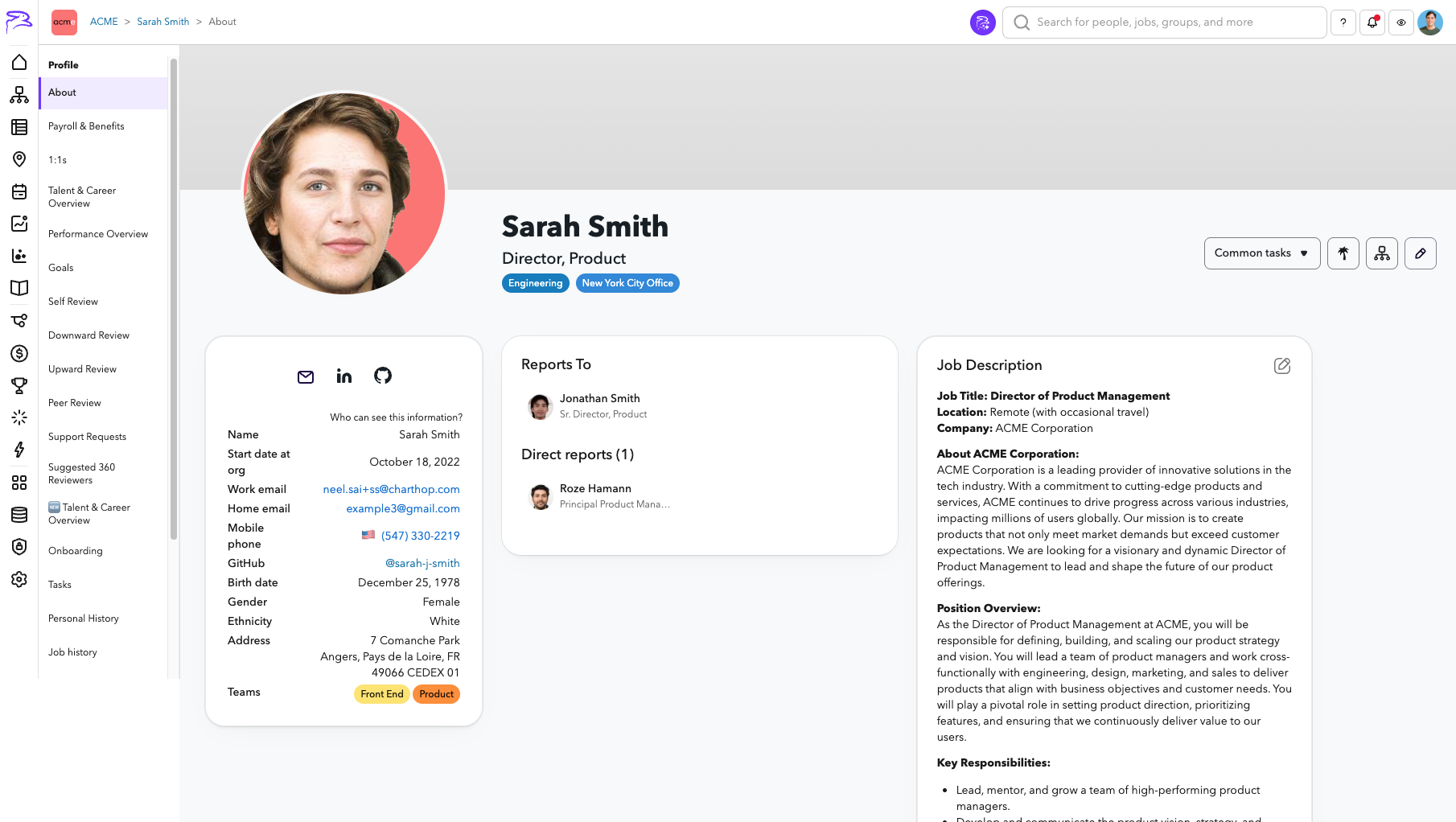Open the GitHub icon on the contact card
Screen dimensions: 1456x822
pos(383,376)
